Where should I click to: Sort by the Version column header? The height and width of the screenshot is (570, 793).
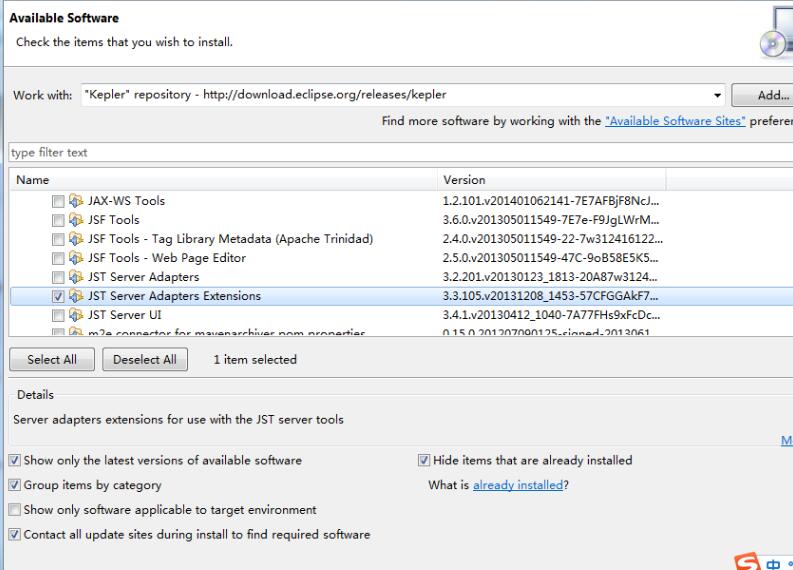pos(552,180)
